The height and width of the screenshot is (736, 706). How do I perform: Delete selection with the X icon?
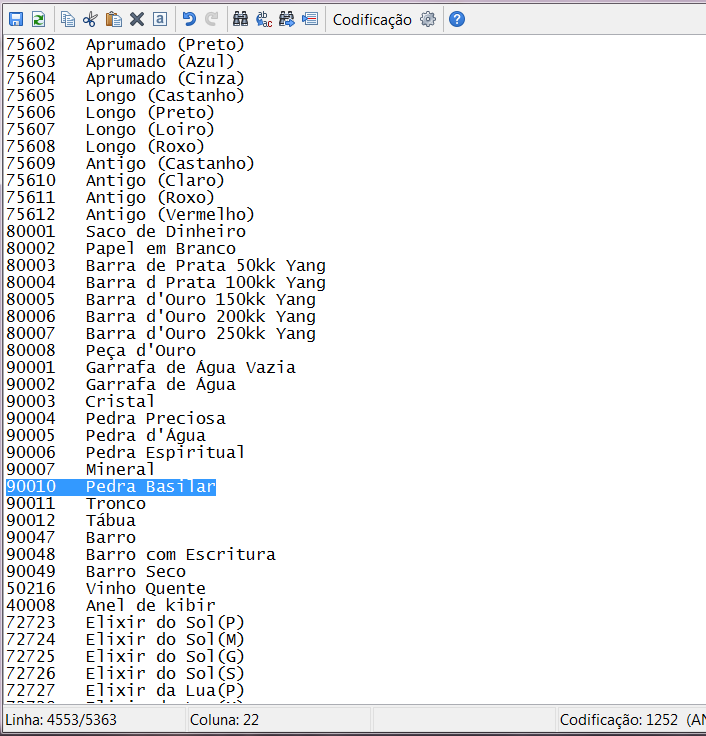click(137, 19)
